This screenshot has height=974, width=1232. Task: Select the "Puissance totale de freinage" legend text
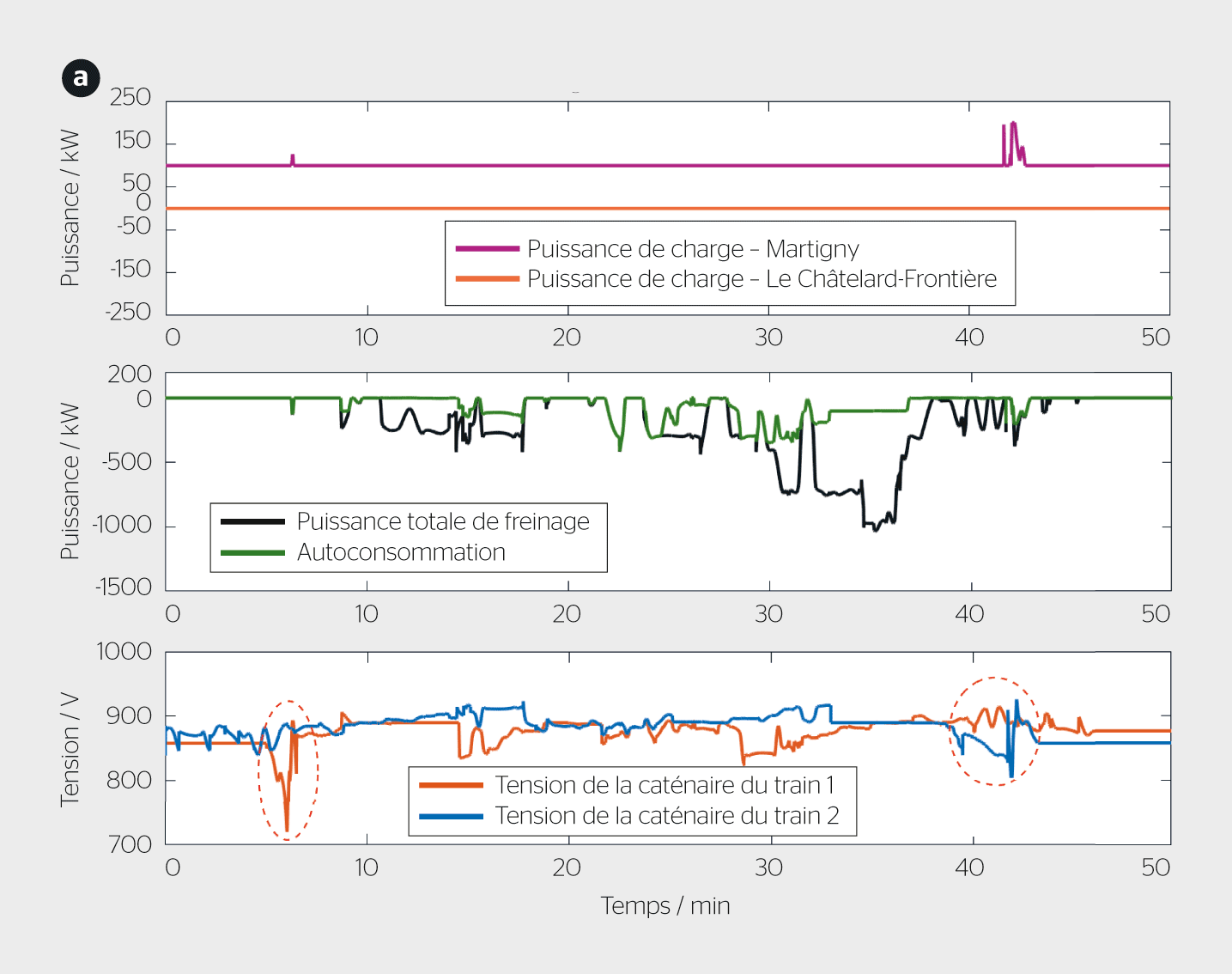[443, 521]
